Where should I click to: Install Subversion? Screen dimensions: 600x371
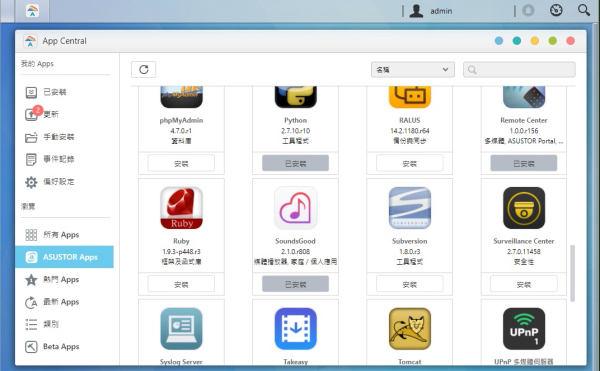pos(409,284)
